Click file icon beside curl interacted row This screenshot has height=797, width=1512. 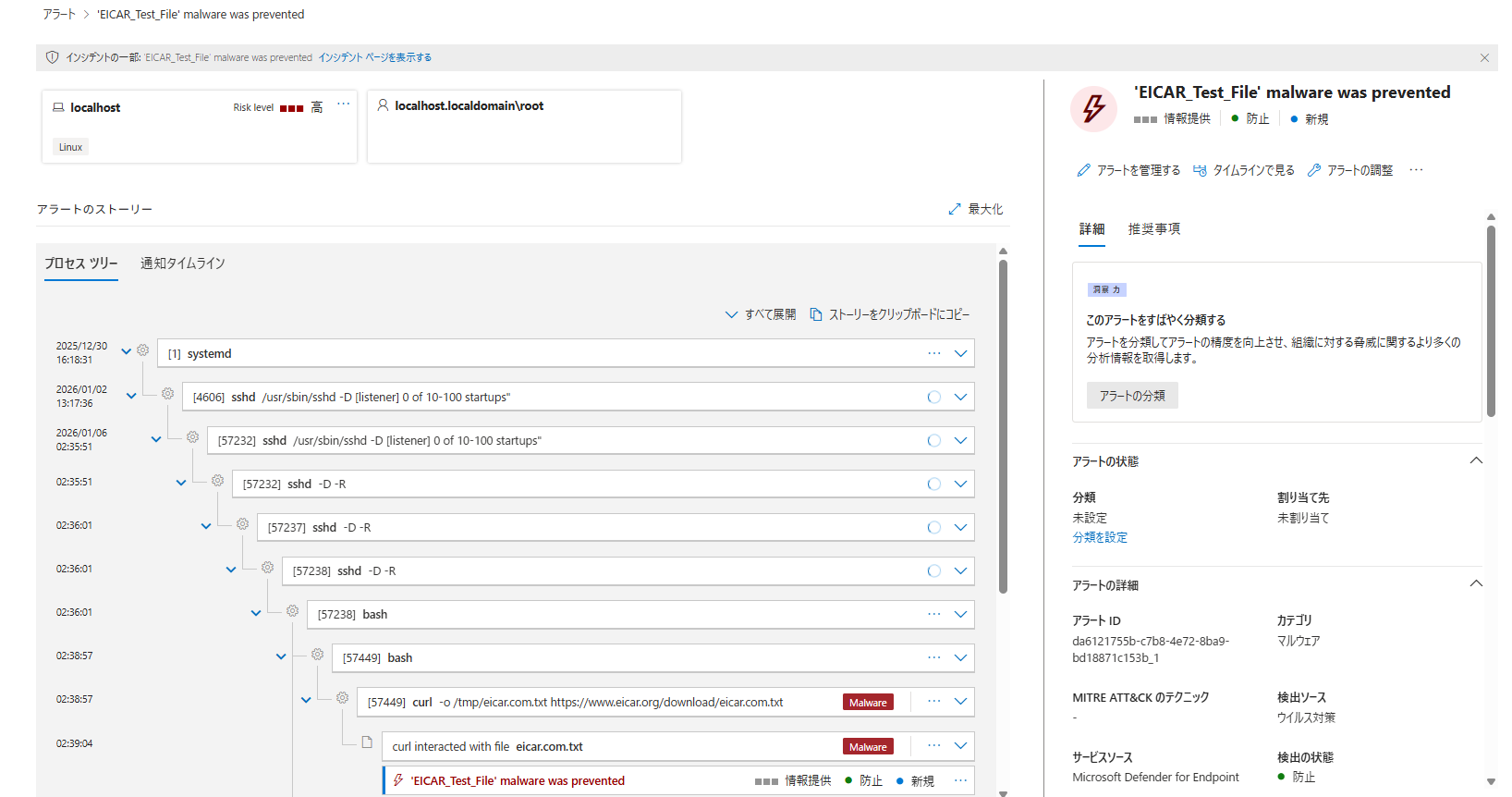(x=367, y=742)
